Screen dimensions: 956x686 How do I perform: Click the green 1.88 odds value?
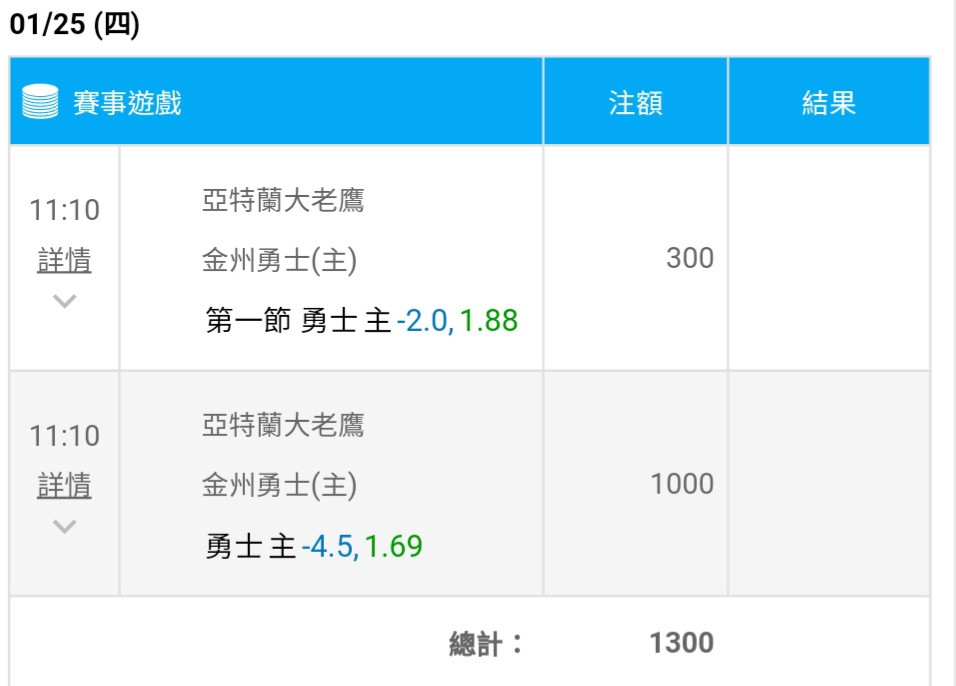click(x=488, y=321)
